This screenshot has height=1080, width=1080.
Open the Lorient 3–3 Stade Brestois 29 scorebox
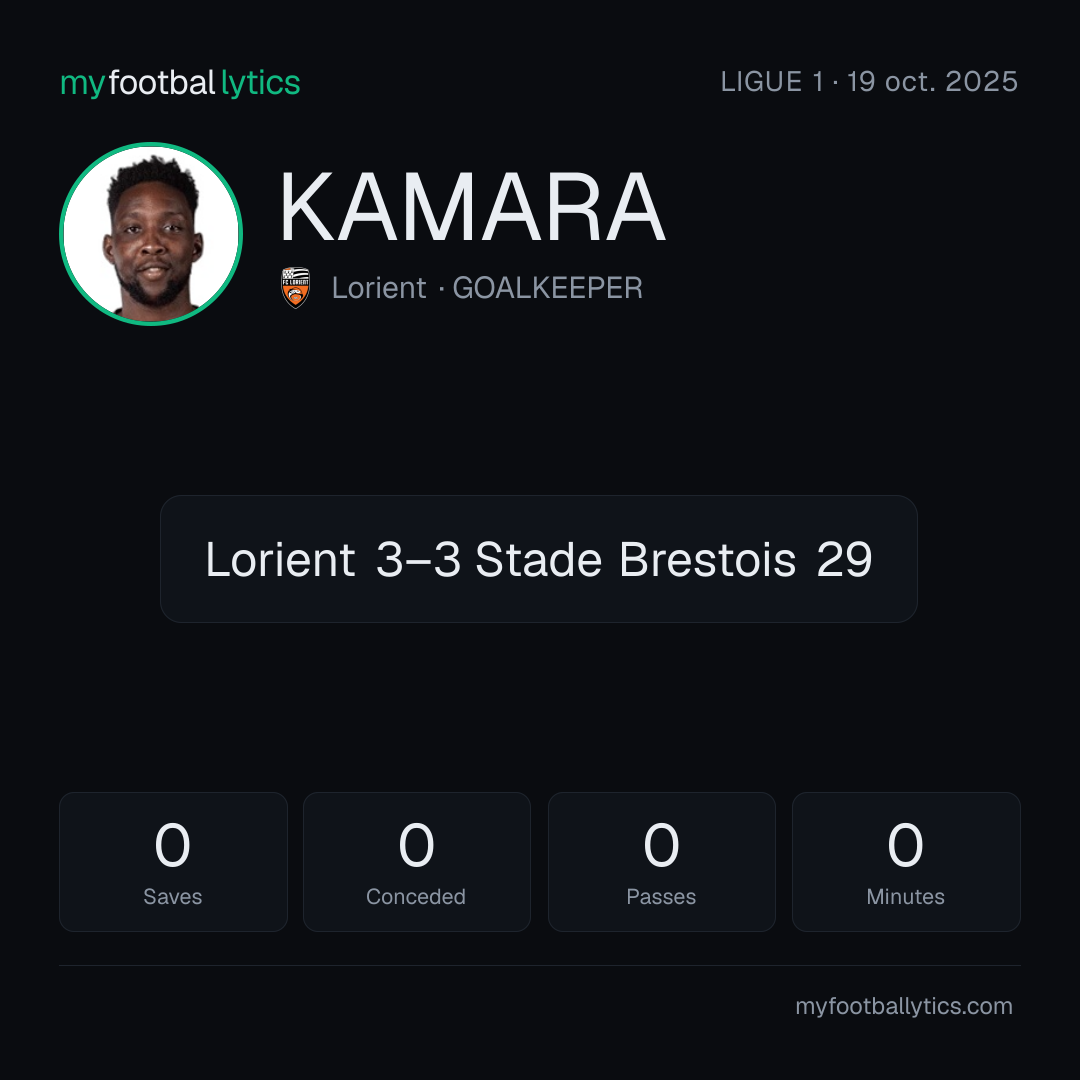pos(539,559)
